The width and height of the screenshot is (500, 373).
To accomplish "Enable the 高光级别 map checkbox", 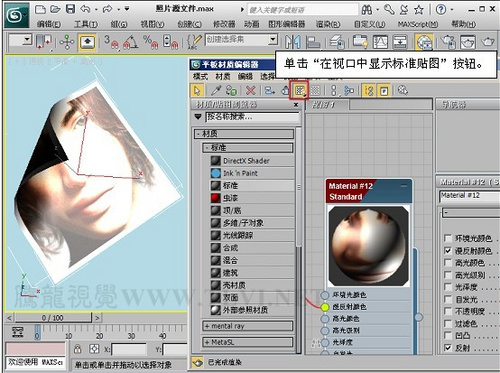I will tap(448, 275).
